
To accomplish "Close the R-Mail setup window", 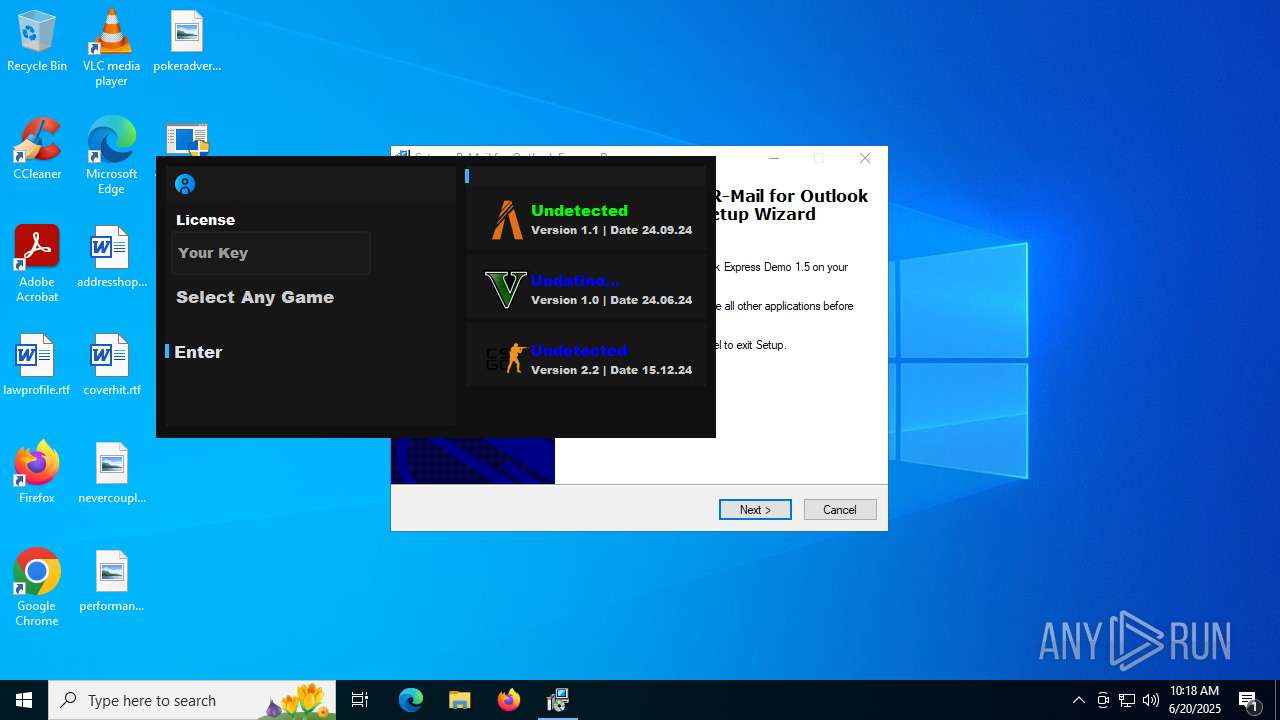I will pos(865,158).
